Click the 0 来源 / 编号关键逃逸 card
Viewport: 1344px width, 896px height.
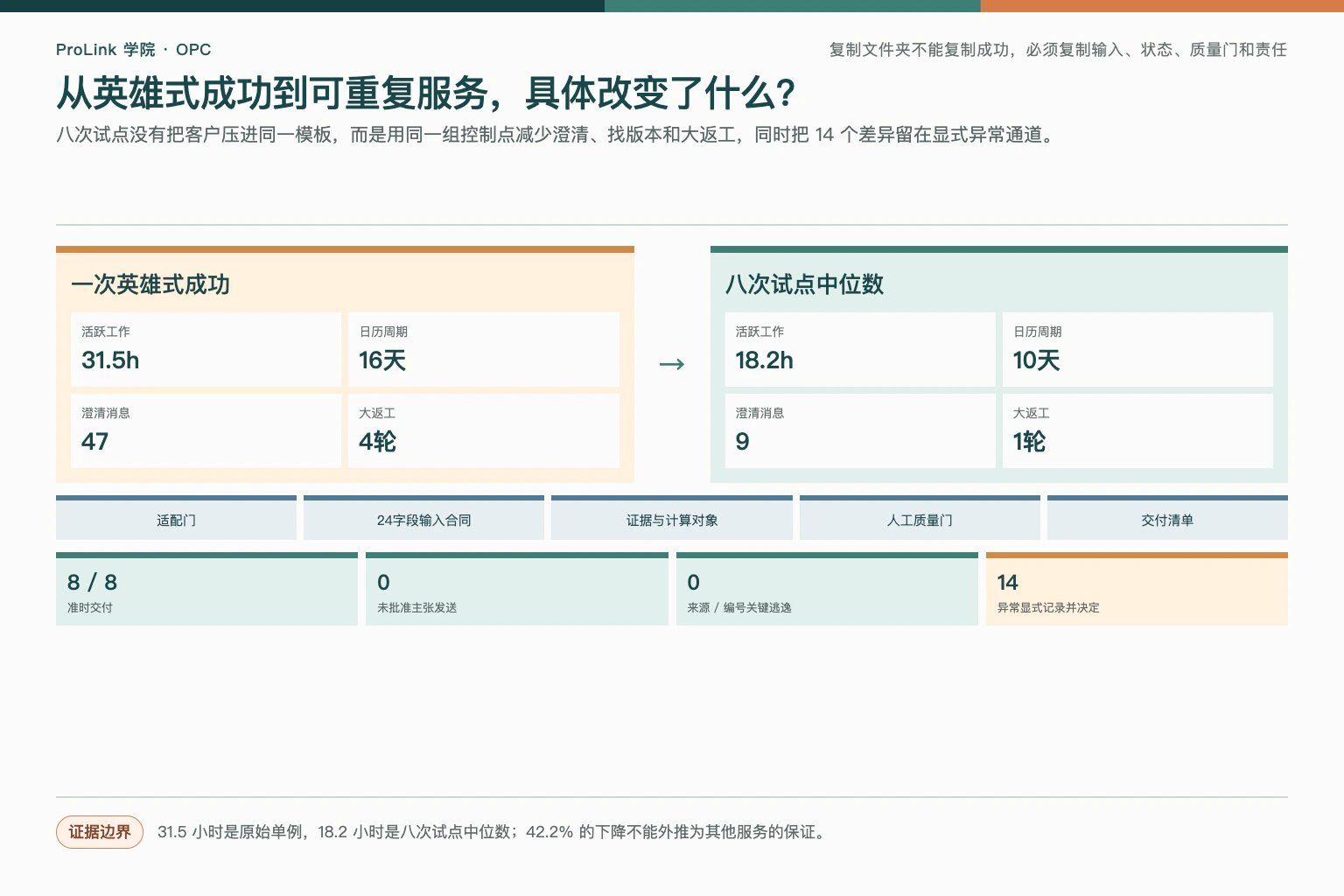827,589
